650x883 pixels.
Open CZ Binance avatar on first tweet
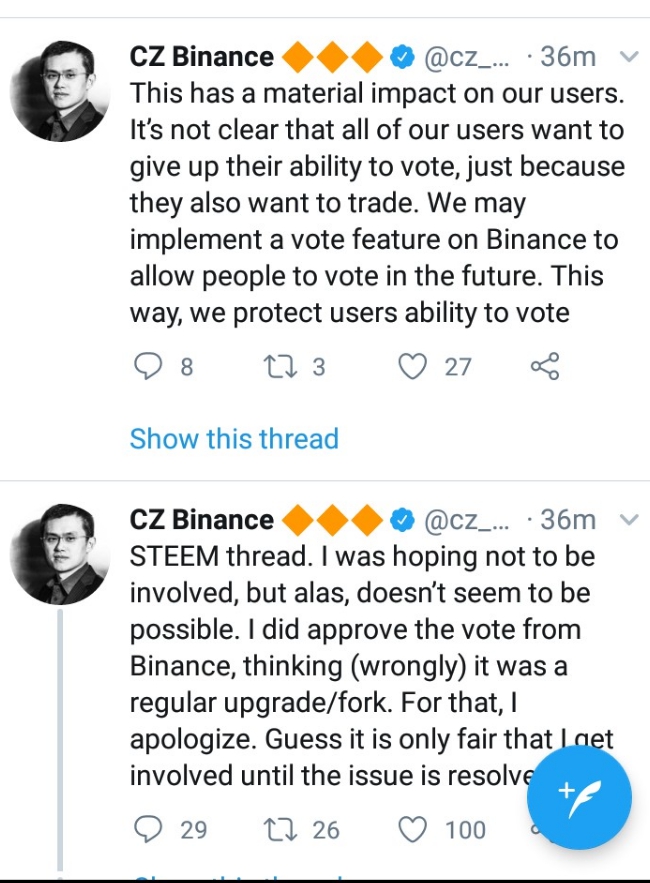[60, 91]
